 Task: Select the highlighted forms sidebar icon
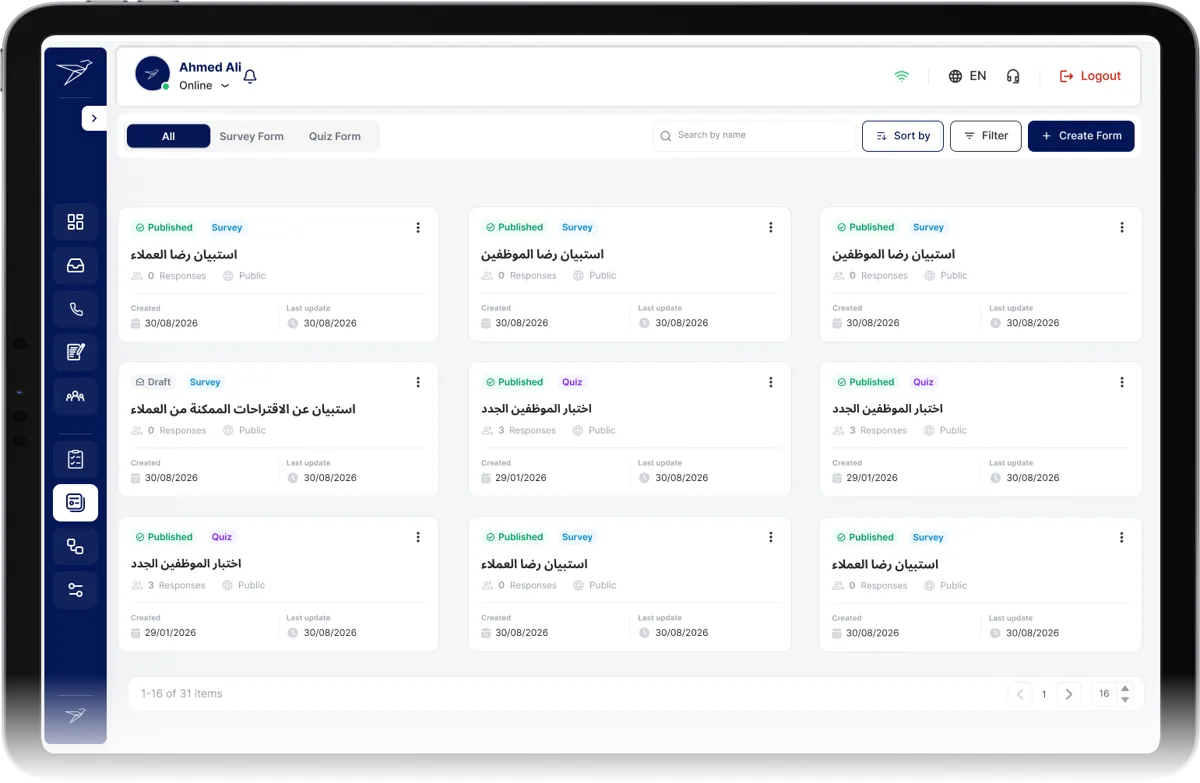[x=75, y=503]
